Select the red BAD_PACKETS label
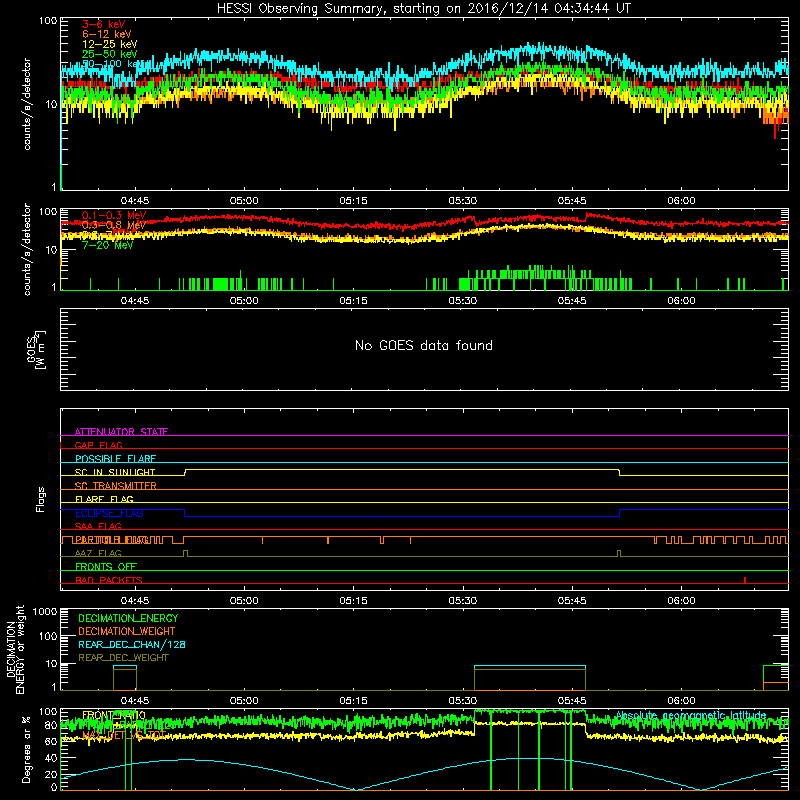The image size is (800, 800). pyautogui.click(x=109, y=580)
